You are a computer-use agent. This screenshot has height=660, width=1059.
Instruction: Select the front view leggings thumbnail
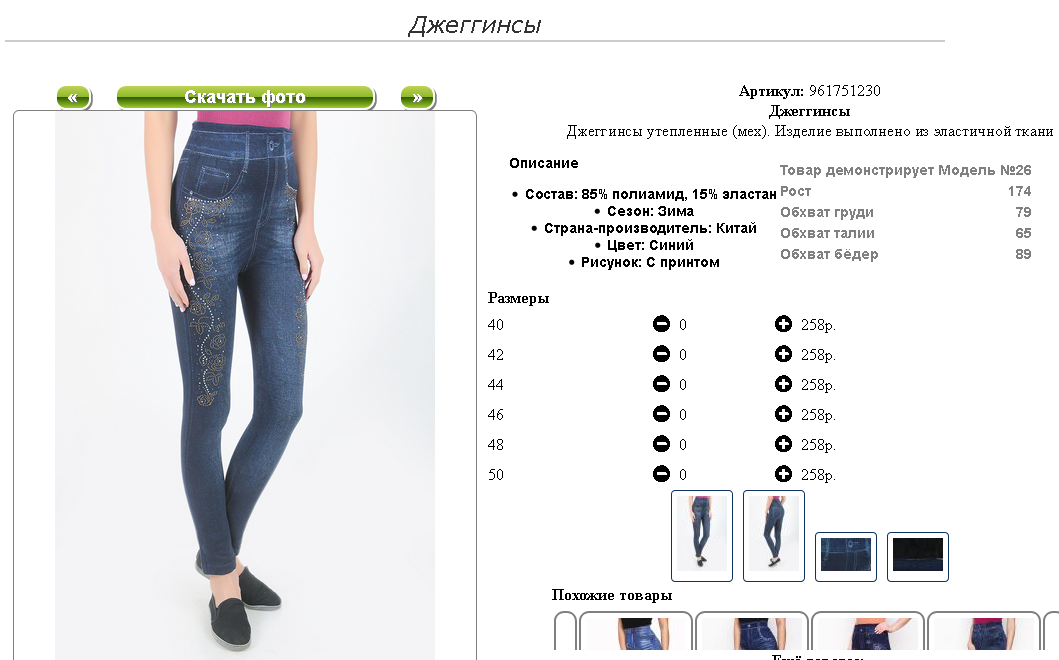click(x=702, y=536)
